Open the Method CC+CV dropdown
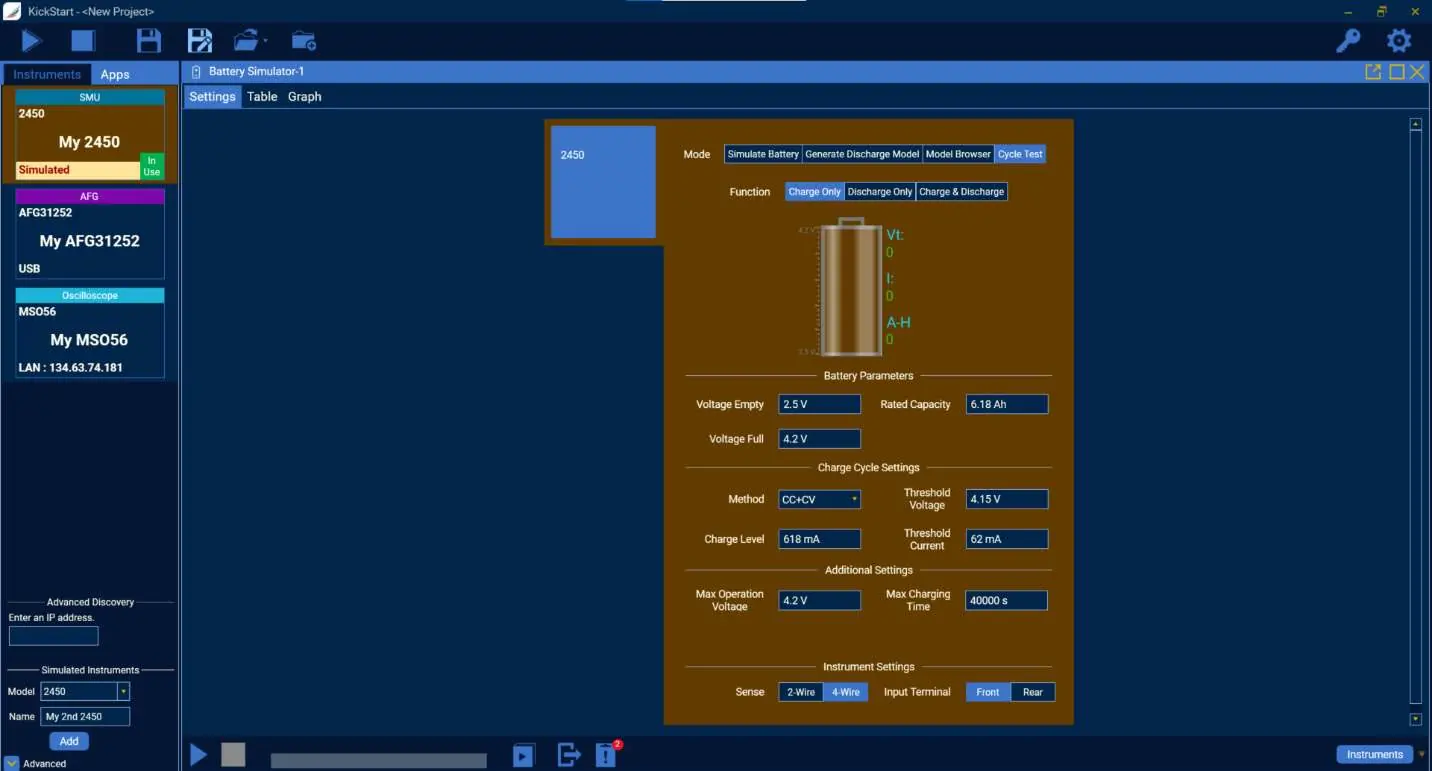 click(819, 499)
